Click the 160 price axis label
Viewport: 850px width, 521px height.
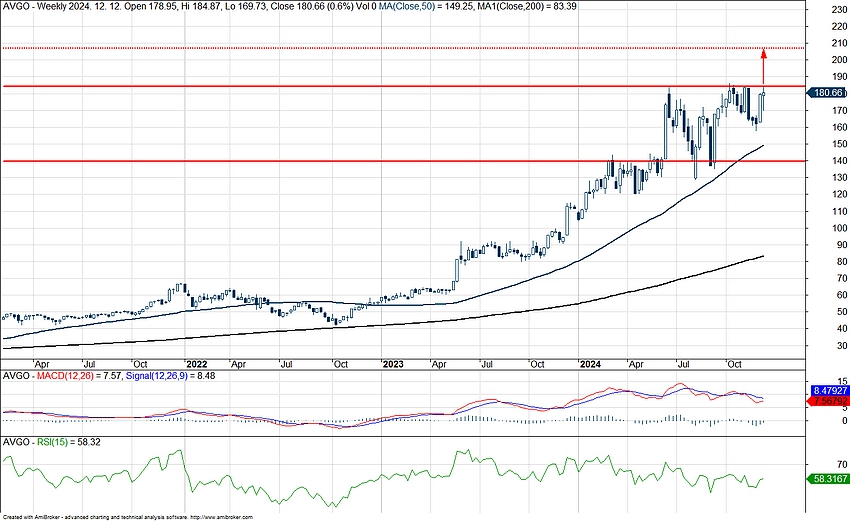pyautogui.click(x=840, y=127)
